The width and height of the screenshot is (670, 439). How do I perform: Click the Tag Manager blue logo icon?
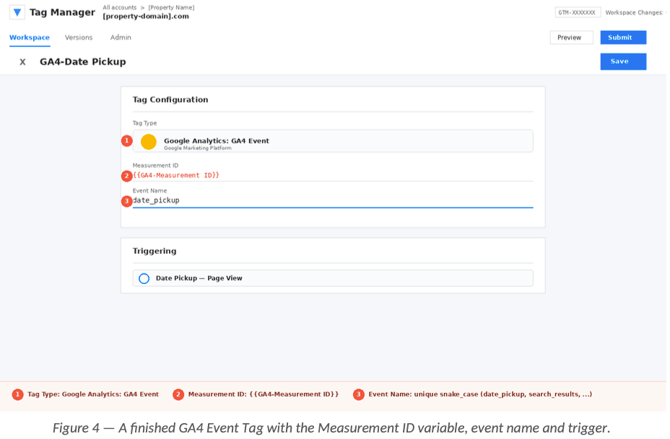[17, 12]
